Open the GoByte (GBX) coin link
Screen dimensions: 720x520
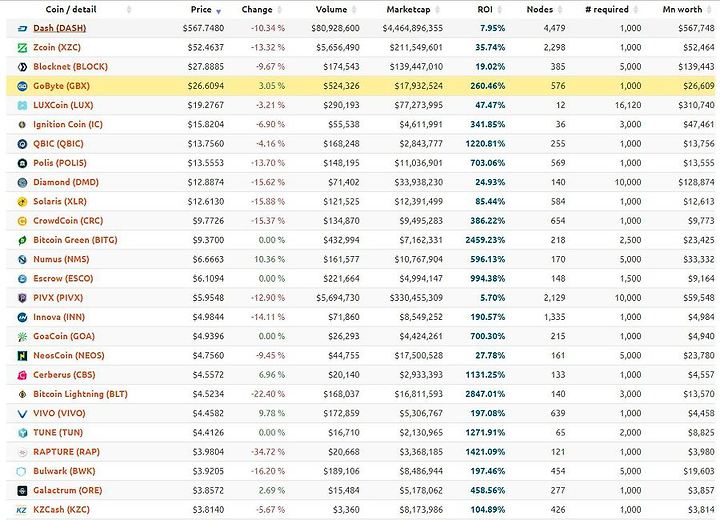pyautogui.click(x=61, y=86)
